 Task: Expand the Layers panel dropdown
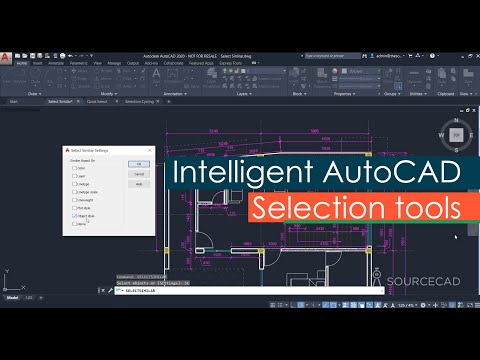tap(244, 94)
